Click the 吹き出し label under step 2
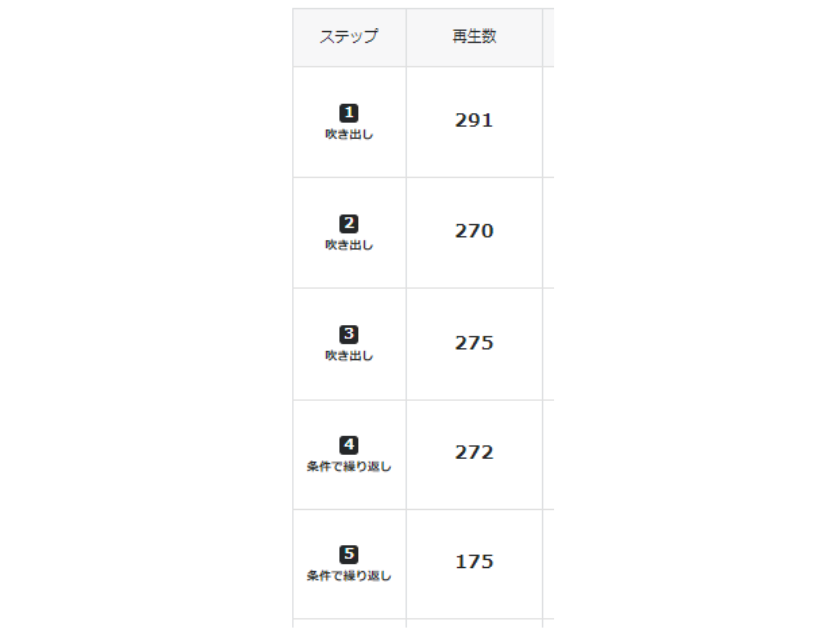The image size is (827, 635). coord(349,245)
